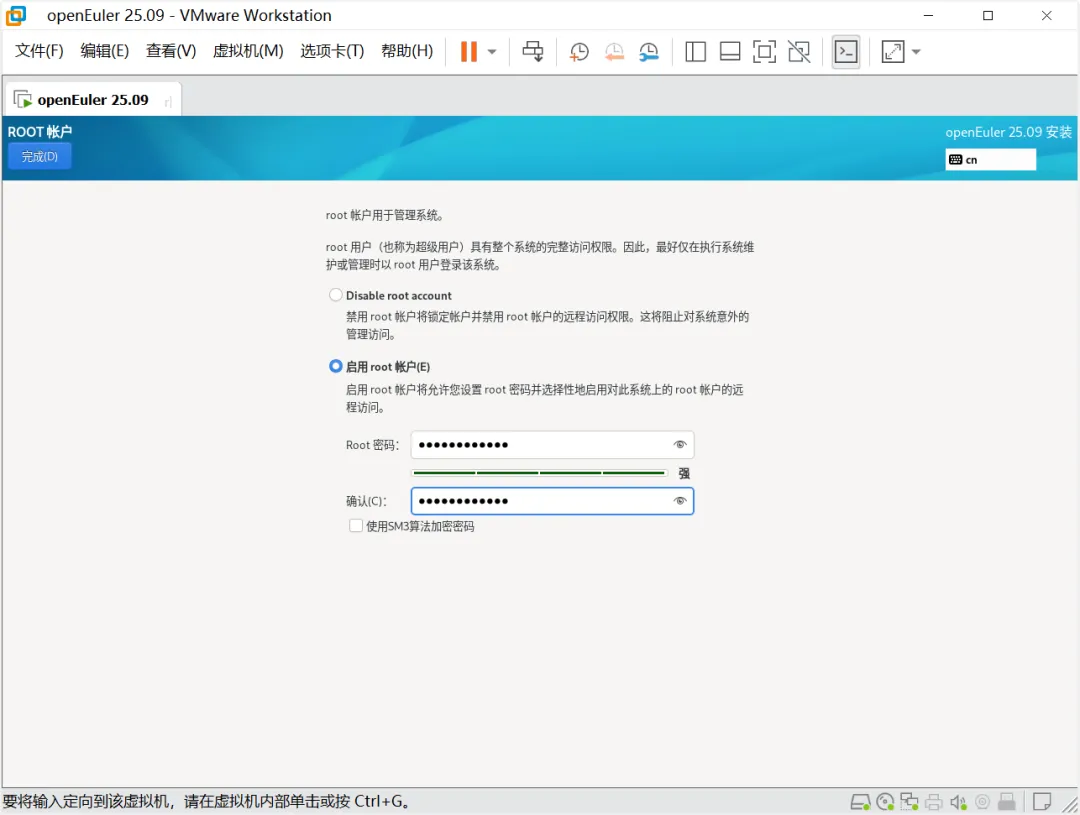Screen dimensions: 1080x815
Task: Reveal 确认 password with its eye icon
Action: [x=680, y=501]
